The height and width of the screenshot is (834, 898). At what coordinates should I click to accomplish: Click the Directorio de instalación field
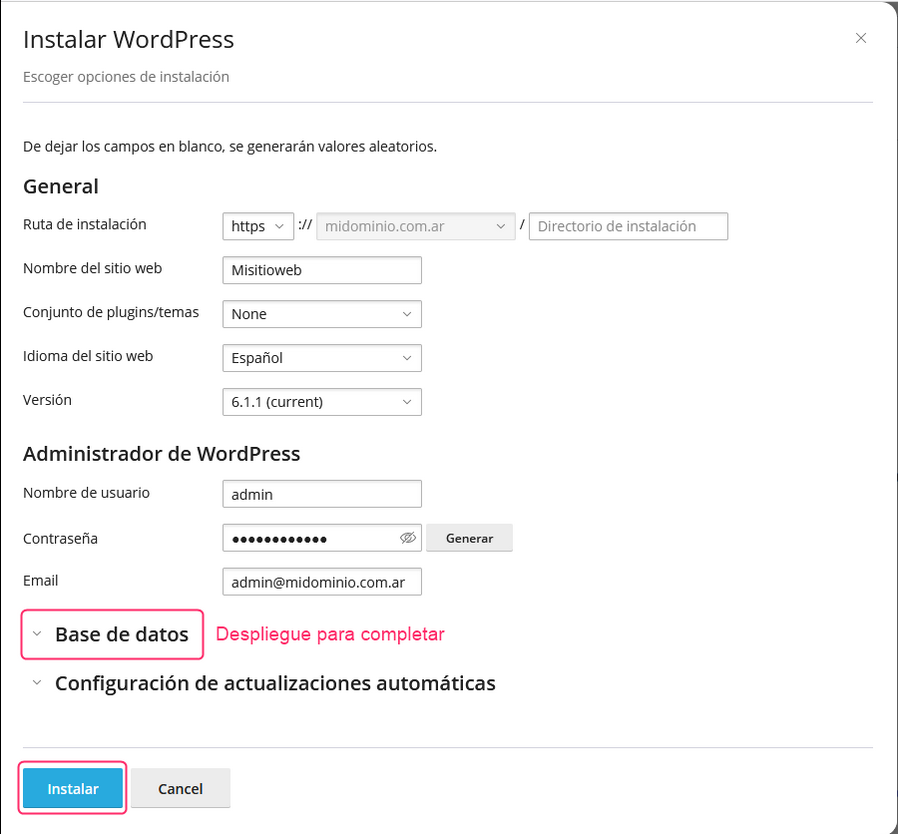pos(628,226)
